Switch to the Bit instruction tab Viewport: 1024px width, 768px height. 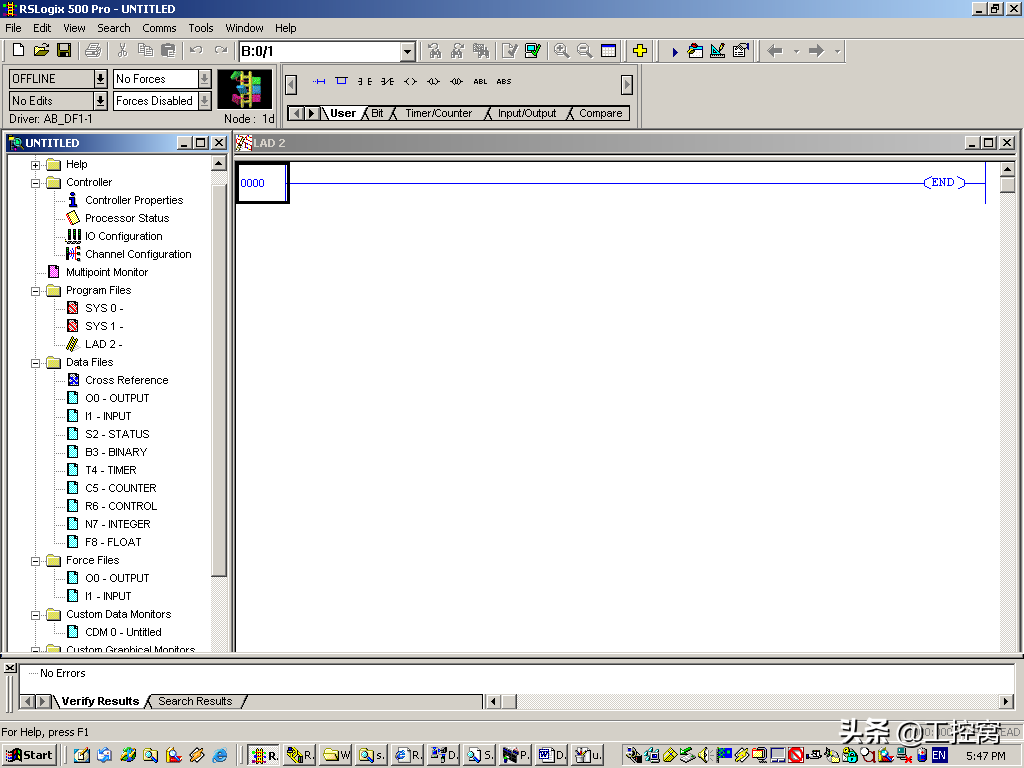pos(377,113)
